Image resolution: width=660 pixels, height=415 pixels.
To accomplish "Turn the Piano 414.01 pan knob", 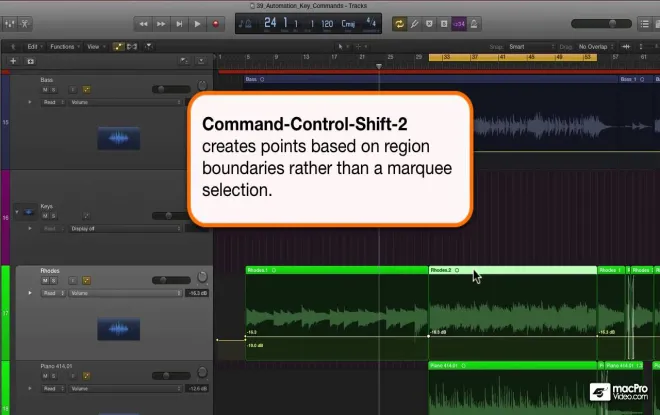I will pyautogui.click(x=202, y=372).
